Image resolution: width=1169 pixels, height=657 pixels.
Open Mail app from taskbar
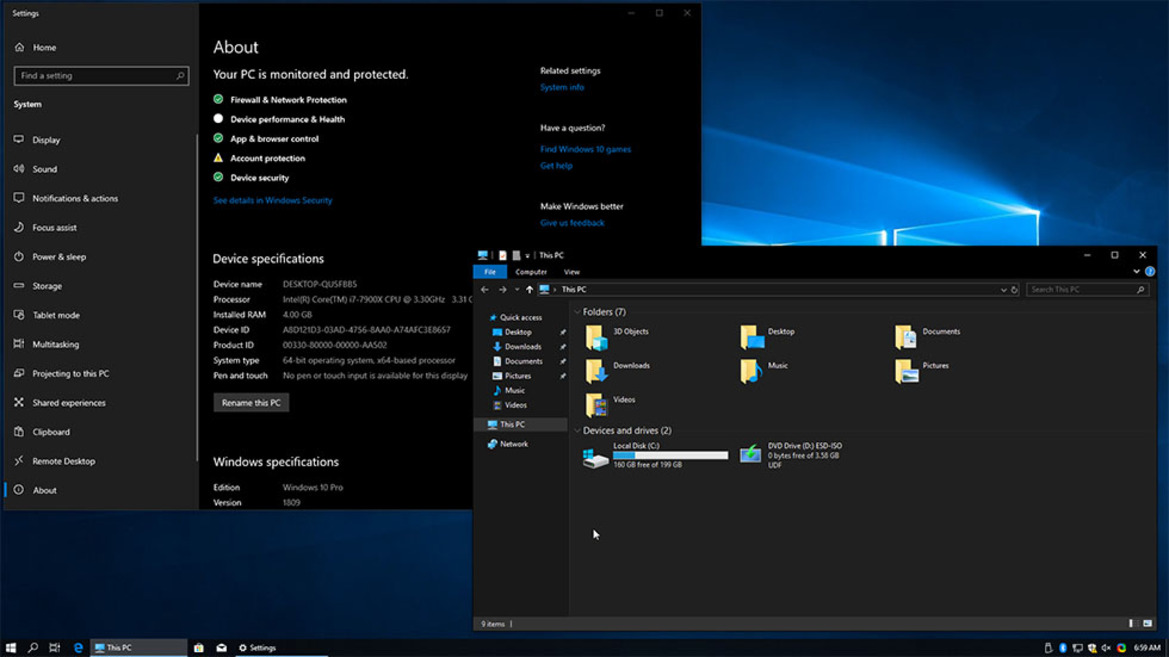click(221, 647)
